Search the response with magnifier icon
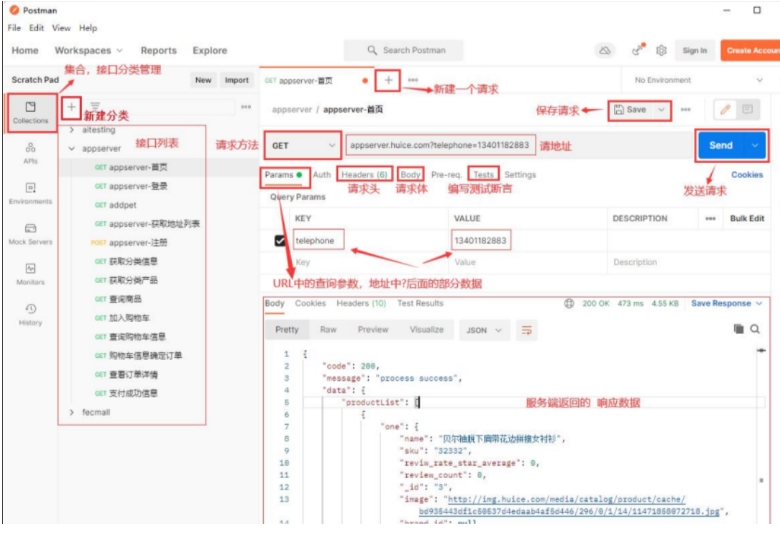The width and height of the screenshot is (780, 533). tap(755, 329)
